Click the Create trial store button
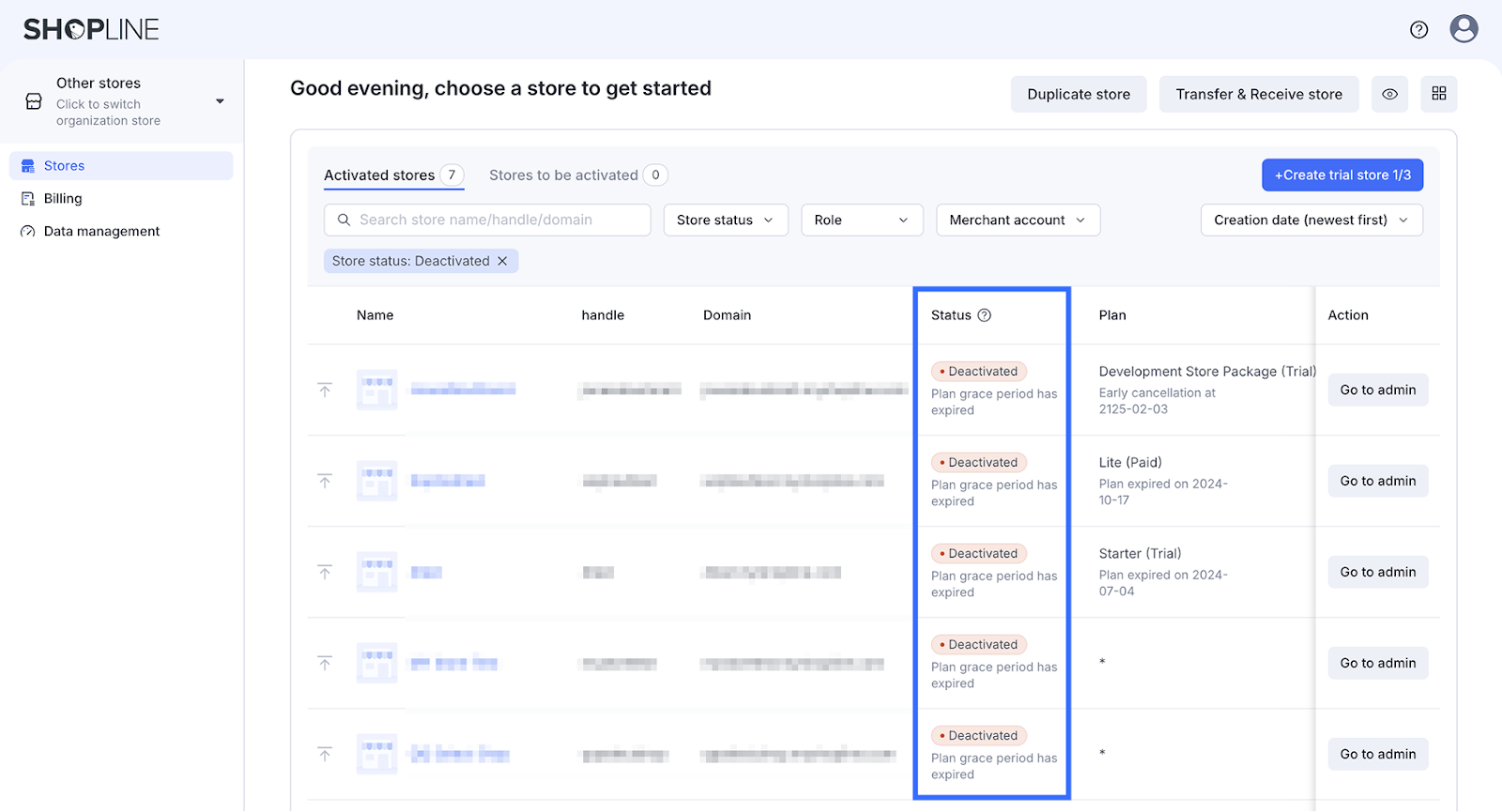Screen dimensions: 1502x812 [1341, 176]
